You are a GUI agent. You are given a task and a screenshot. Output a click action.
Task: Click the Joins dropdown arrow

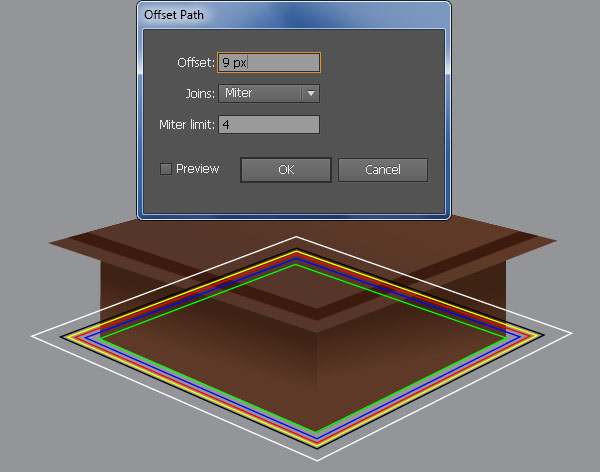click(311, 93)
